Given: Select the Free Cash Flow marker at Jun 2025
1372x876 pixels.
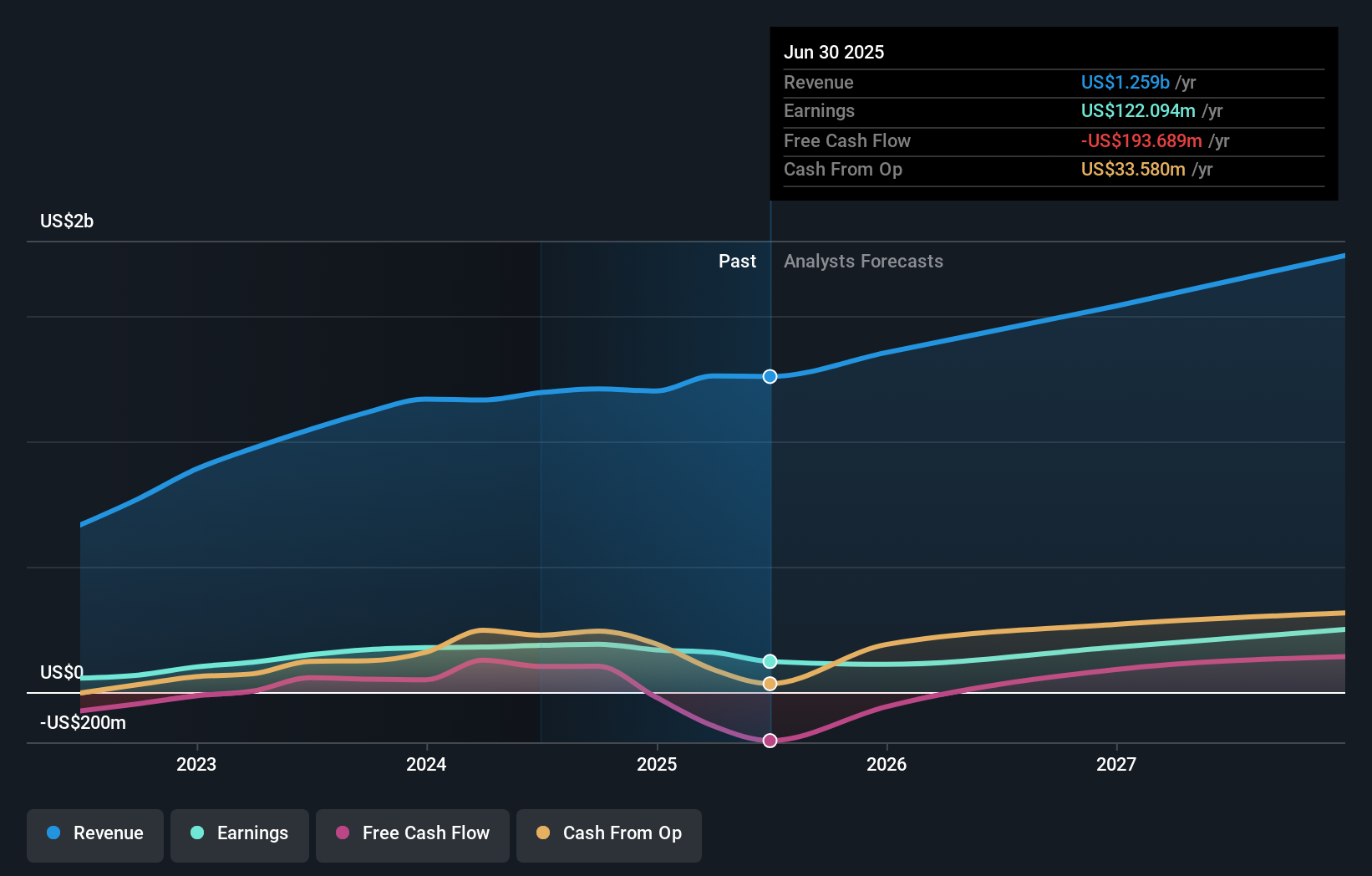Looking at the screenshot, I should [770, 741].
